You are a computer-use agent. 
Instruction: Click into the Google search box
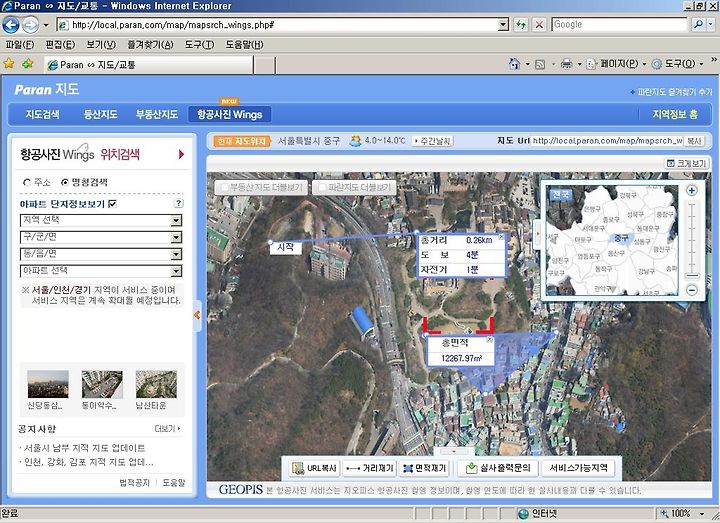[x=619, y=24]
